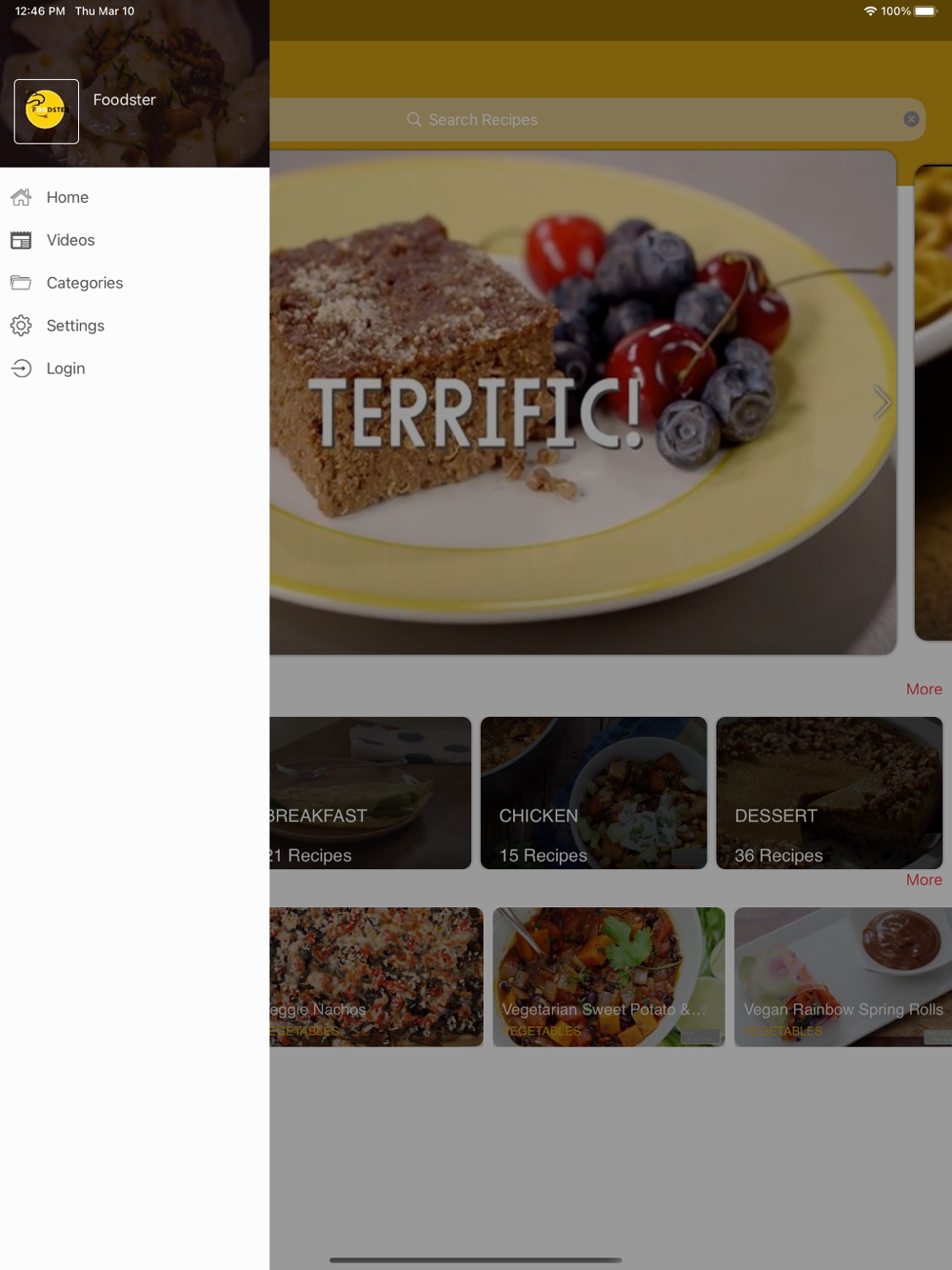Open the Chicken 15 Recipes card

click(x=593, y=793)
